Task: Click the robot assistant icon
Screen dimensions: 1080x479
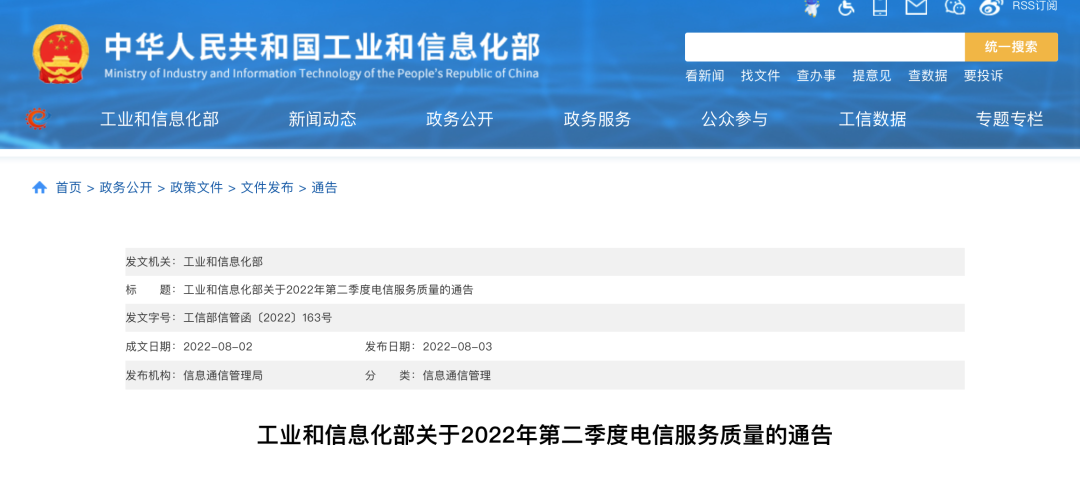Action: (813, 7)
